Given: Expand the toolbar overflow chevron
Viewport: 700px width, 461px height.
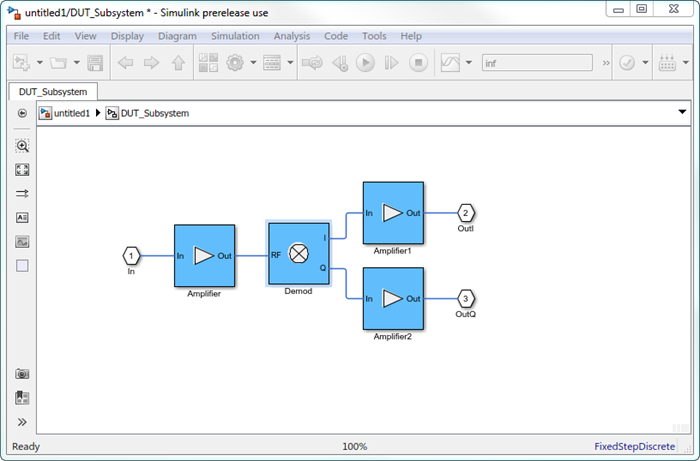Looking at the screenshot, I should coord(603,63).
